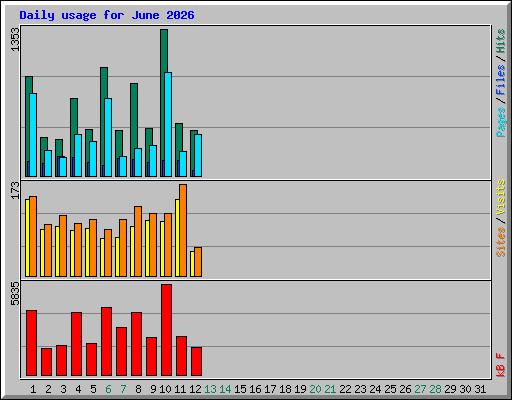This screenshot has height=400, width=512.
Task: Select the orange sites bar for day 11
Action: 183,230
